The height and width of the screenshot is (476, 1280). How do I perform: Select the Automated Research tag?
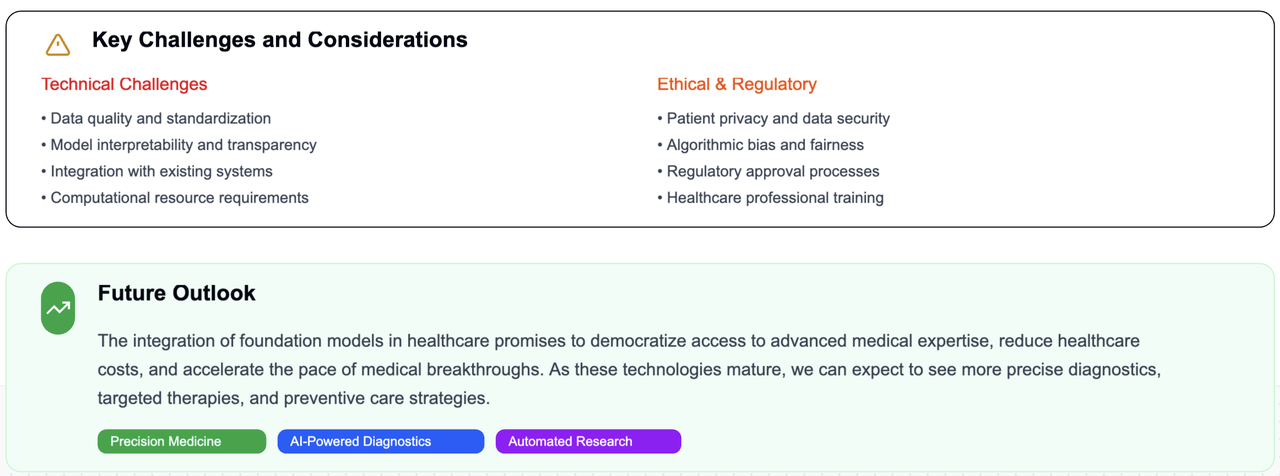588,441
